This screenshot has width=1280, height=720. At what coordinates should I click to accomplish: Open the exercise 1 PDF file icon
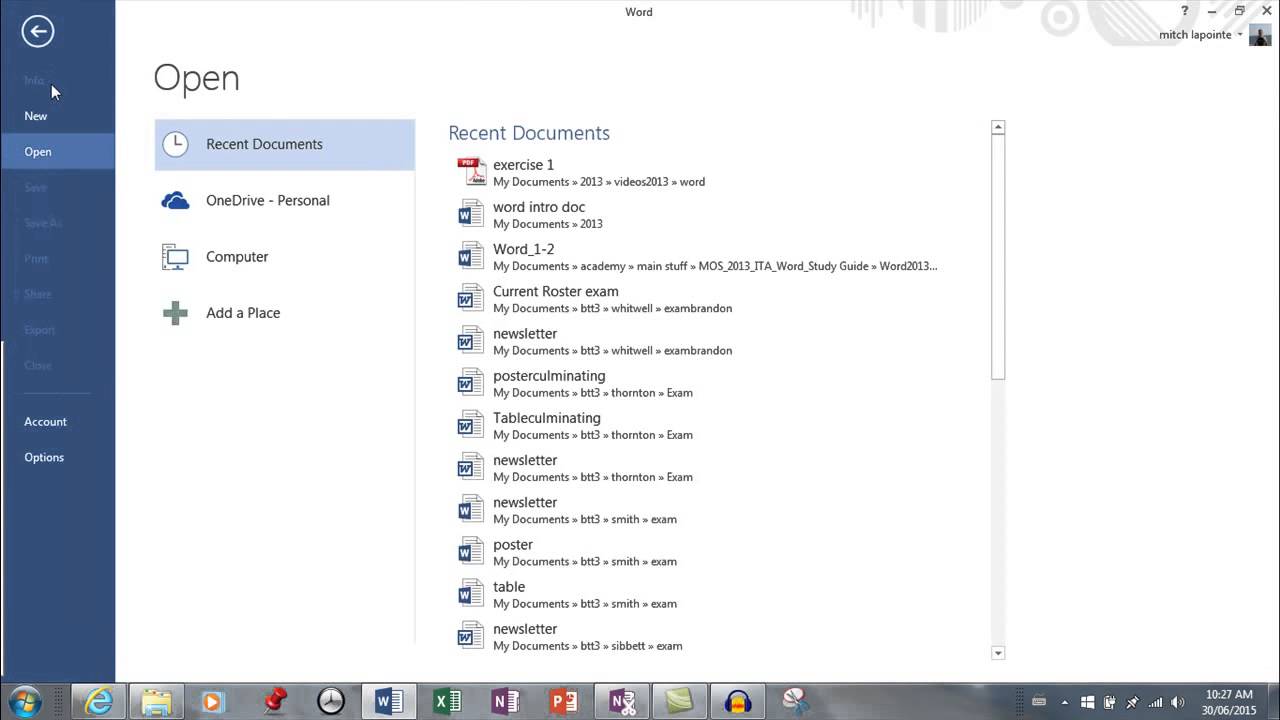click(x=470, y=172)
